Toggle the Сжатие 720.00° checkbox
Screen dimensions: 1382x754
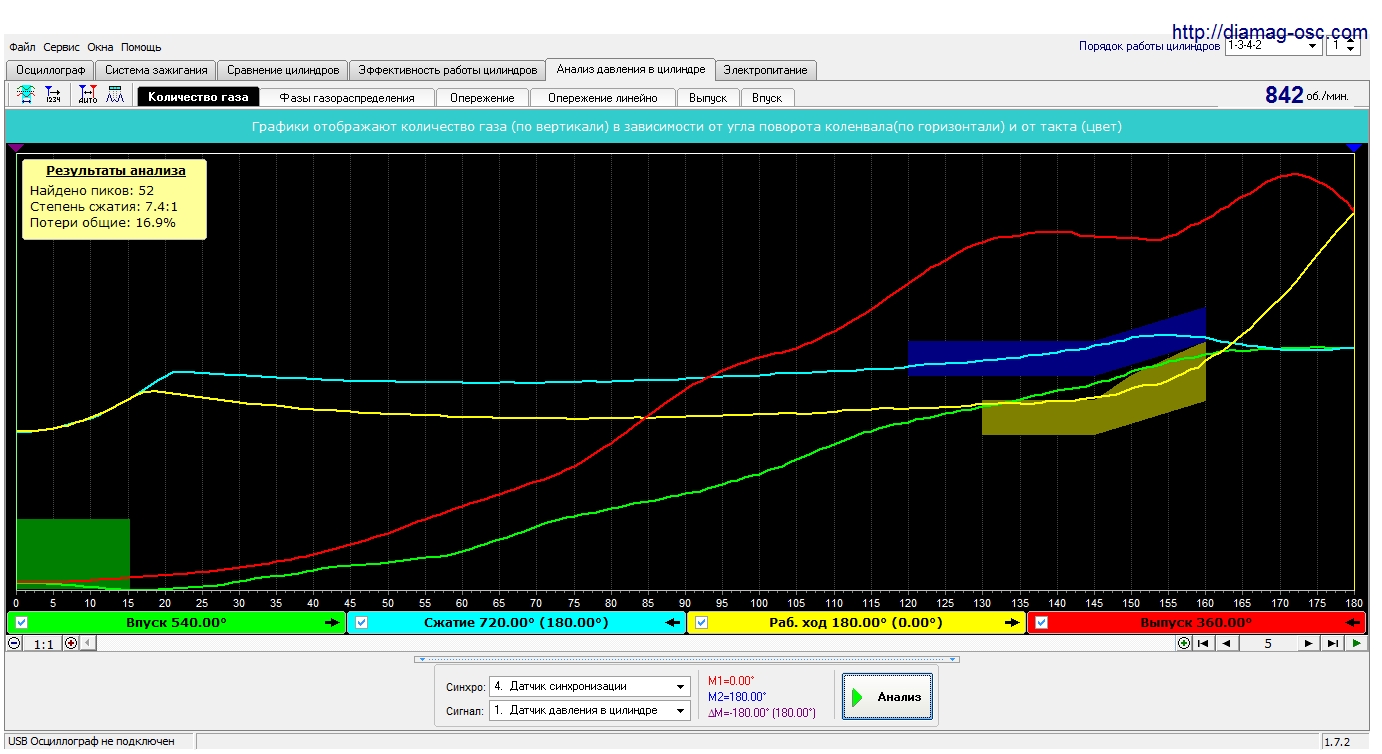tap(362, 622)
